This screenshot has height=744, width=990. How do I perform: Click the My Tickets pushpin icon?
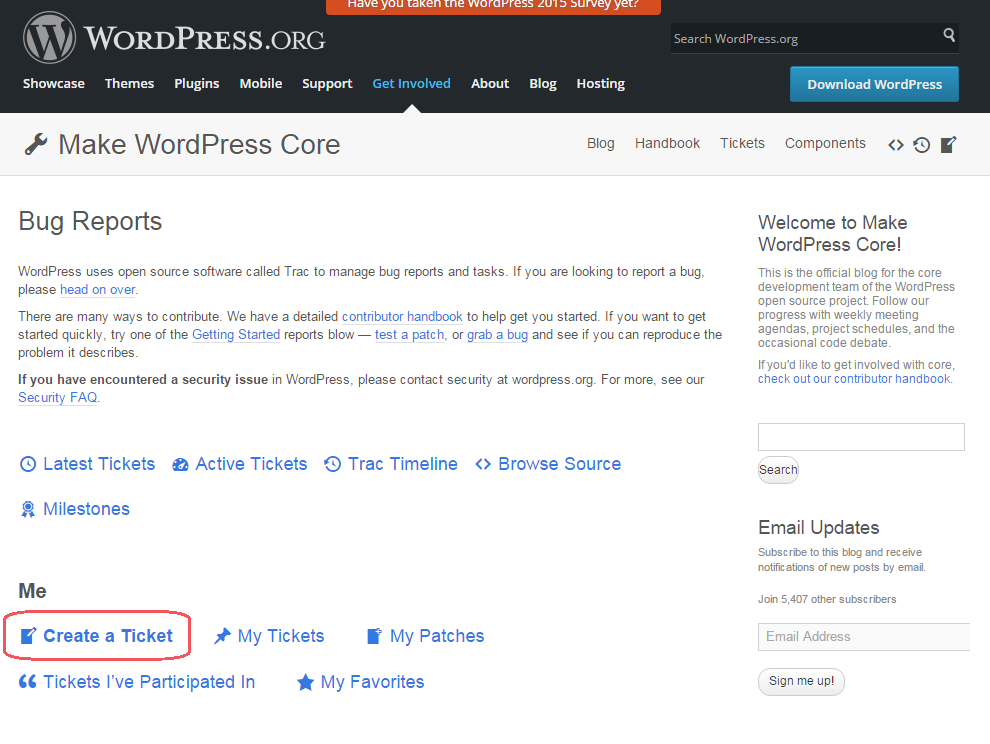[222, 635]
